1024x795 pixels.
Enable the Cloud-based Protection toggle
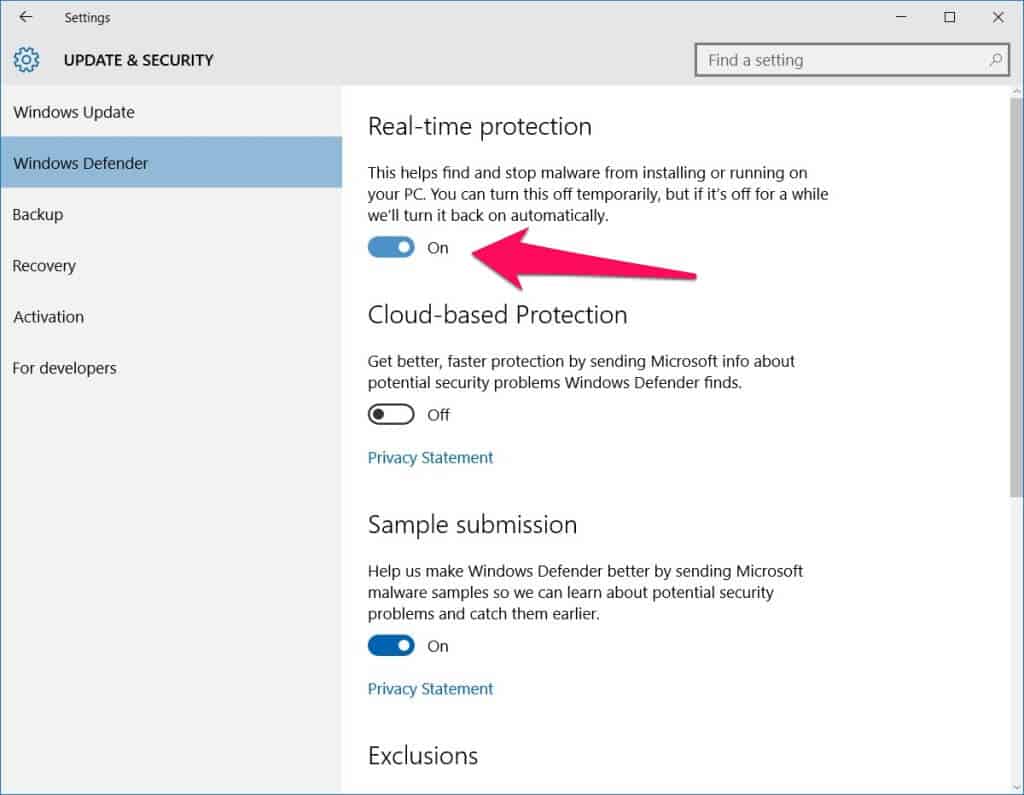(391, 414)
